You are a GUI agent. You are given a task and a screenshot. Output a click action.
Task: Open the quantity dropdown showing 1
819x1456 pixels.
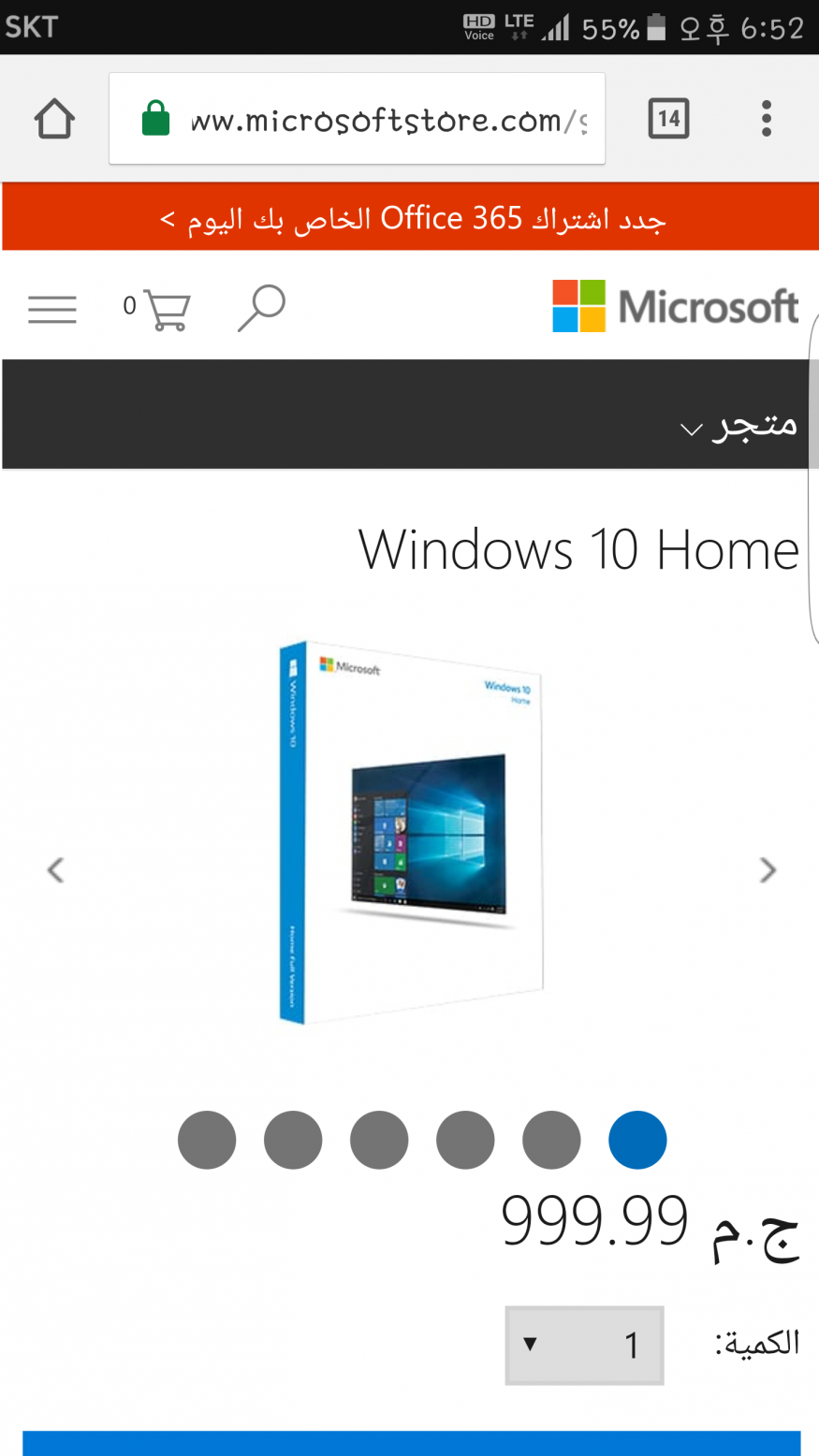584,1346
